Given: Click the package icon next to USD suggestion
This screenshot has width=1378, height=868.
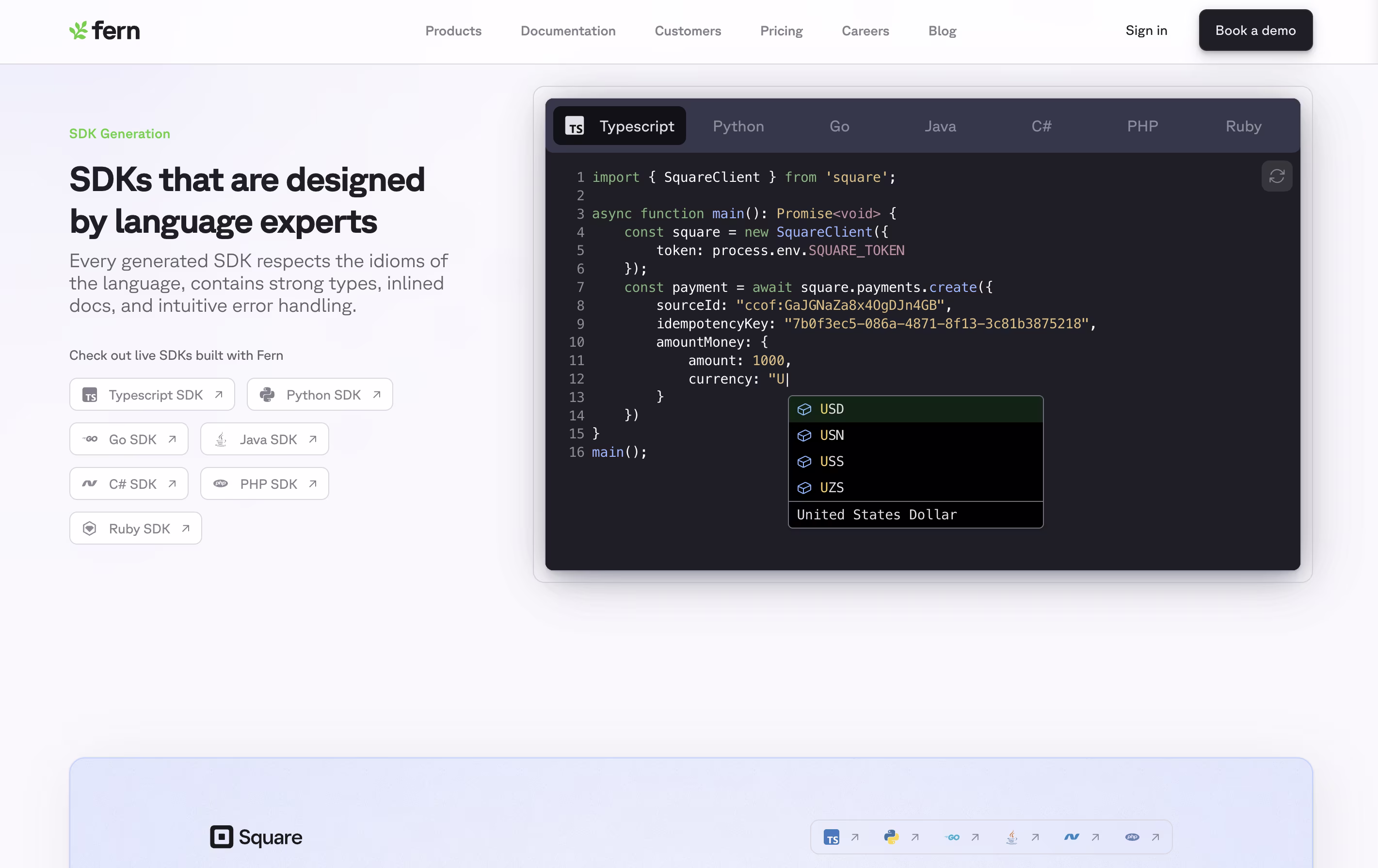Looking at the screenshot, I should (x=804, y=408).
